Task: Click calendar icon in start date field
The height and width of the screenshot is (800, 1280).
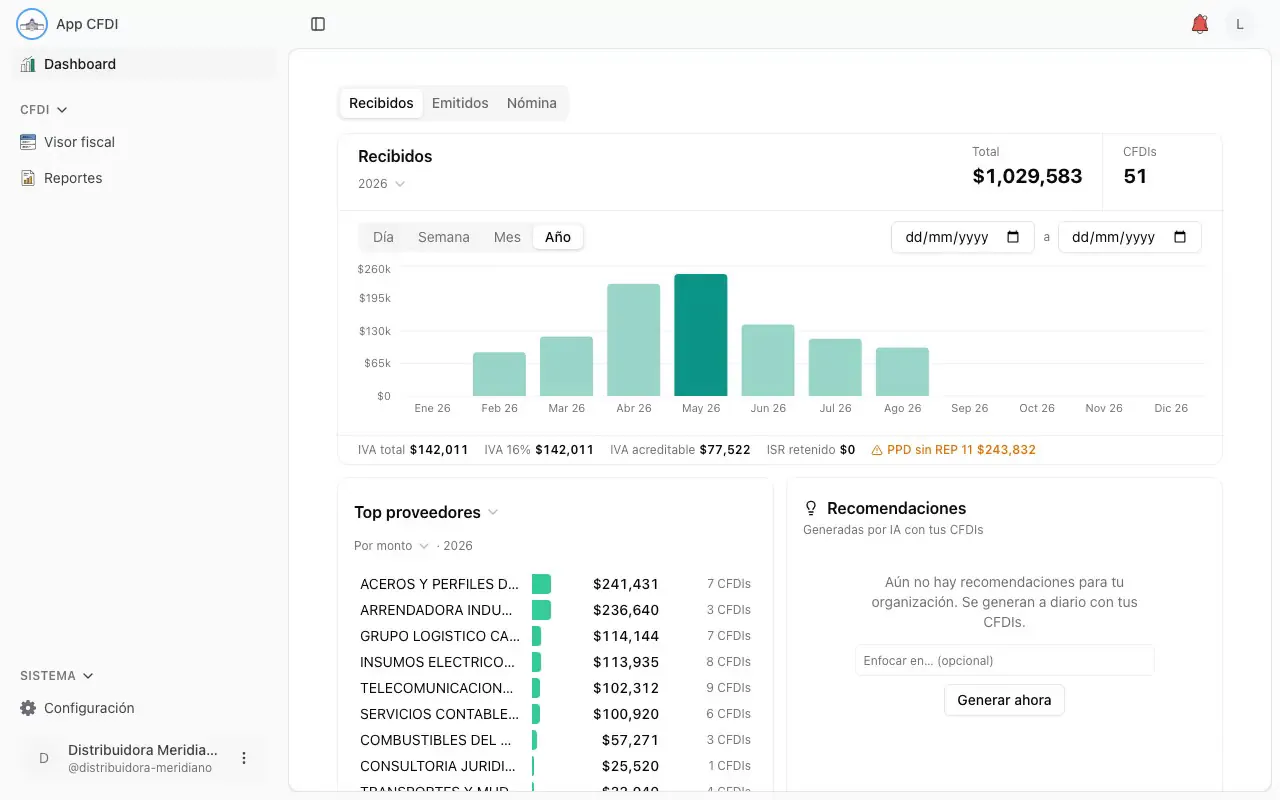Action: (1013, 237)
